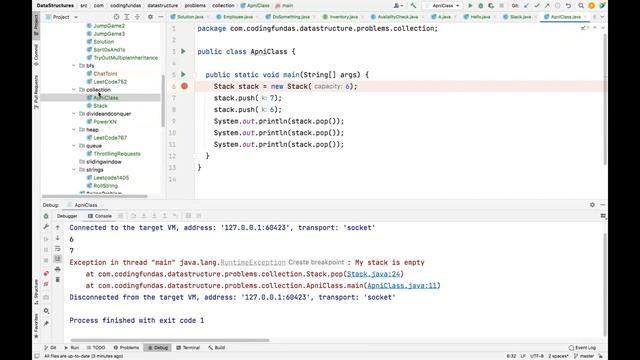
Task: Collapse the divideandconquer folder
Action: tap(74, 114)
